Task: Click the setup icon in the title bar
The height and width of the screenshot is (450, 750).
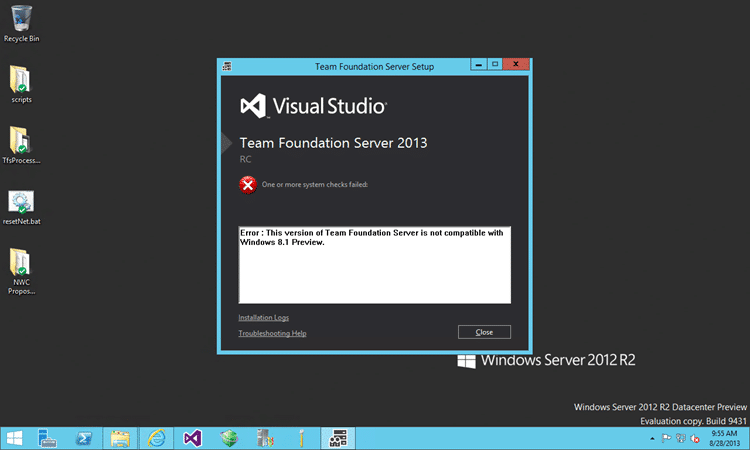Action: click(227, 66)
